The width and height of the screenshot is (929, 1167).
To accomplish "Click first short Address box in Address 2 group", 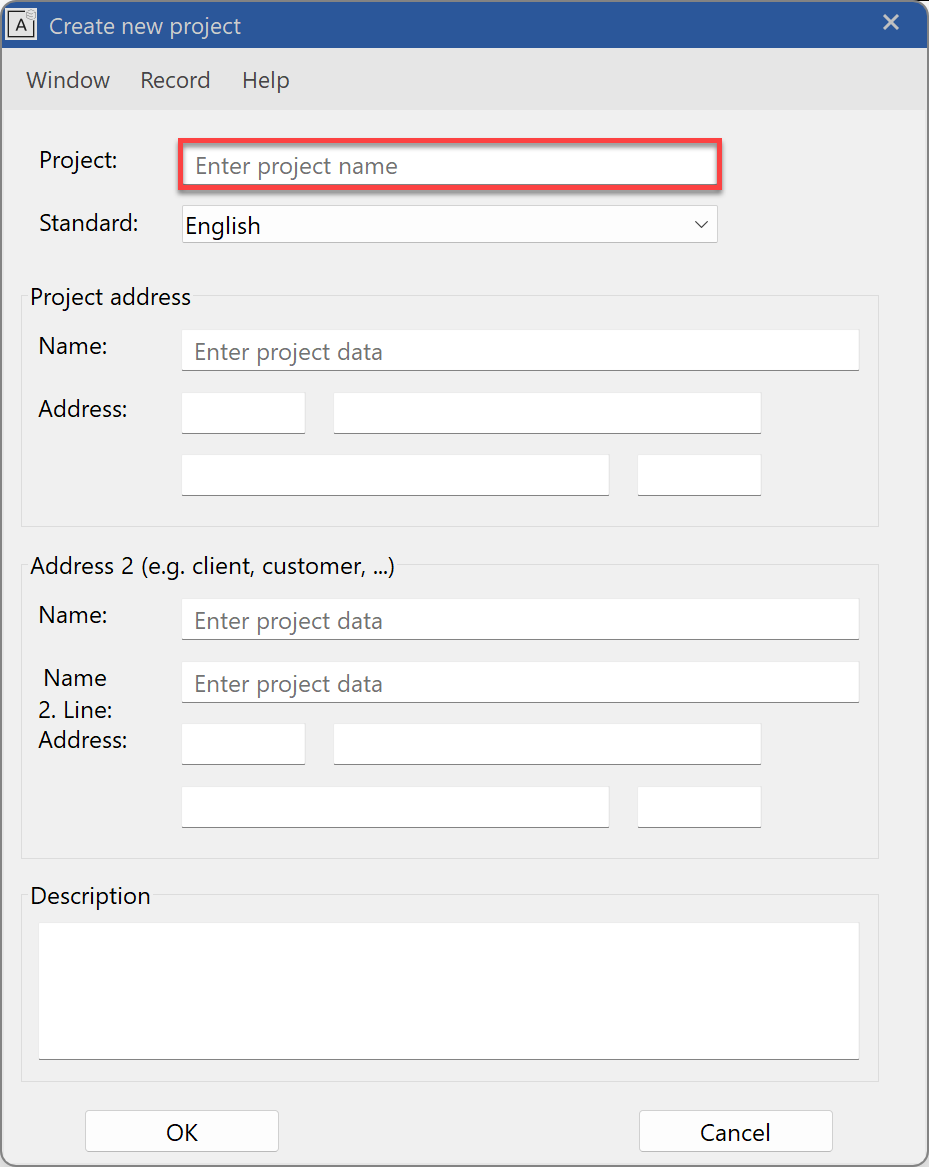I will pyautogui.click(x=243, y=745).
